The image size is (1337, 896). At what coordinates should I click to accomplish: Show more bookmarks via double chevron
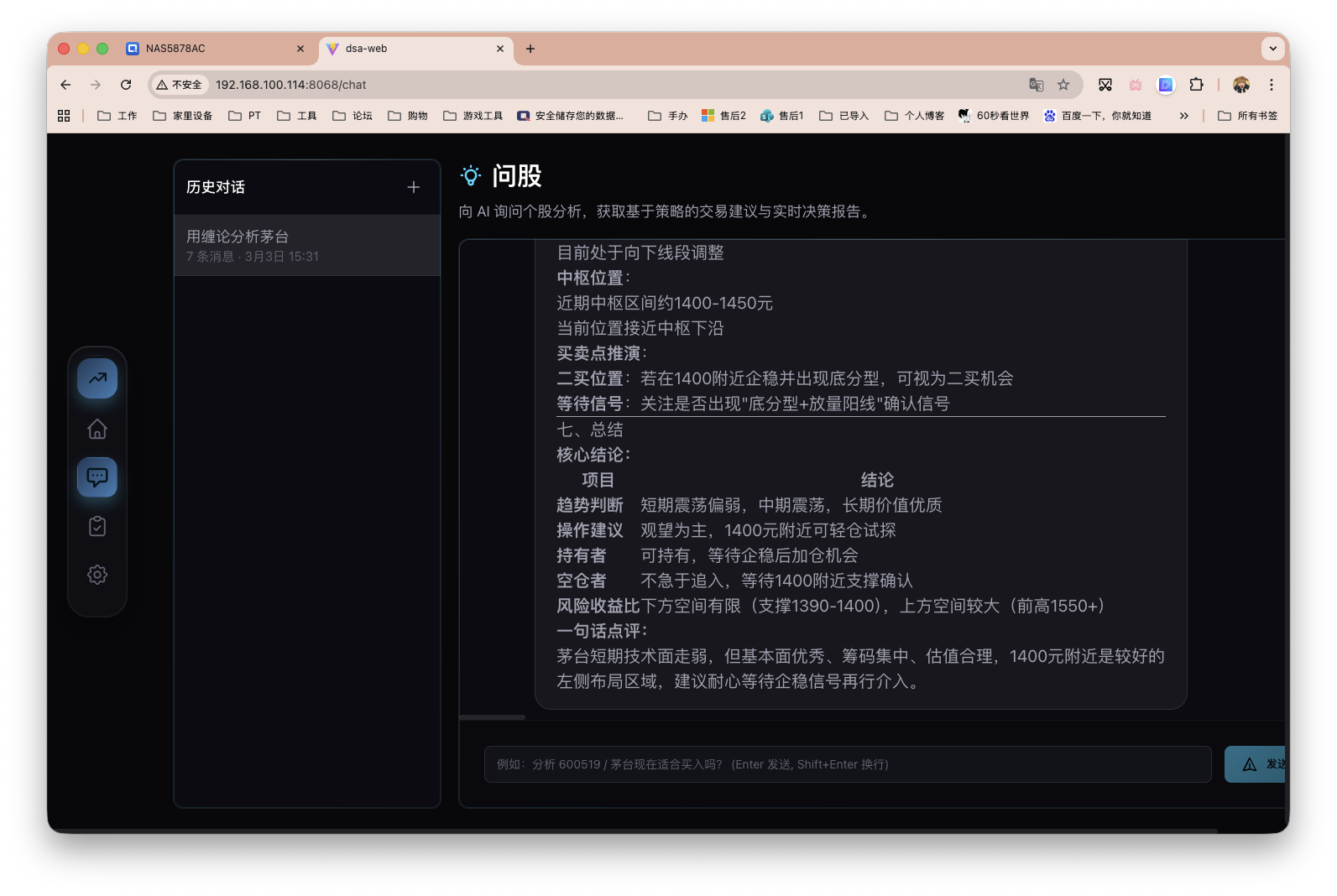1184,116
